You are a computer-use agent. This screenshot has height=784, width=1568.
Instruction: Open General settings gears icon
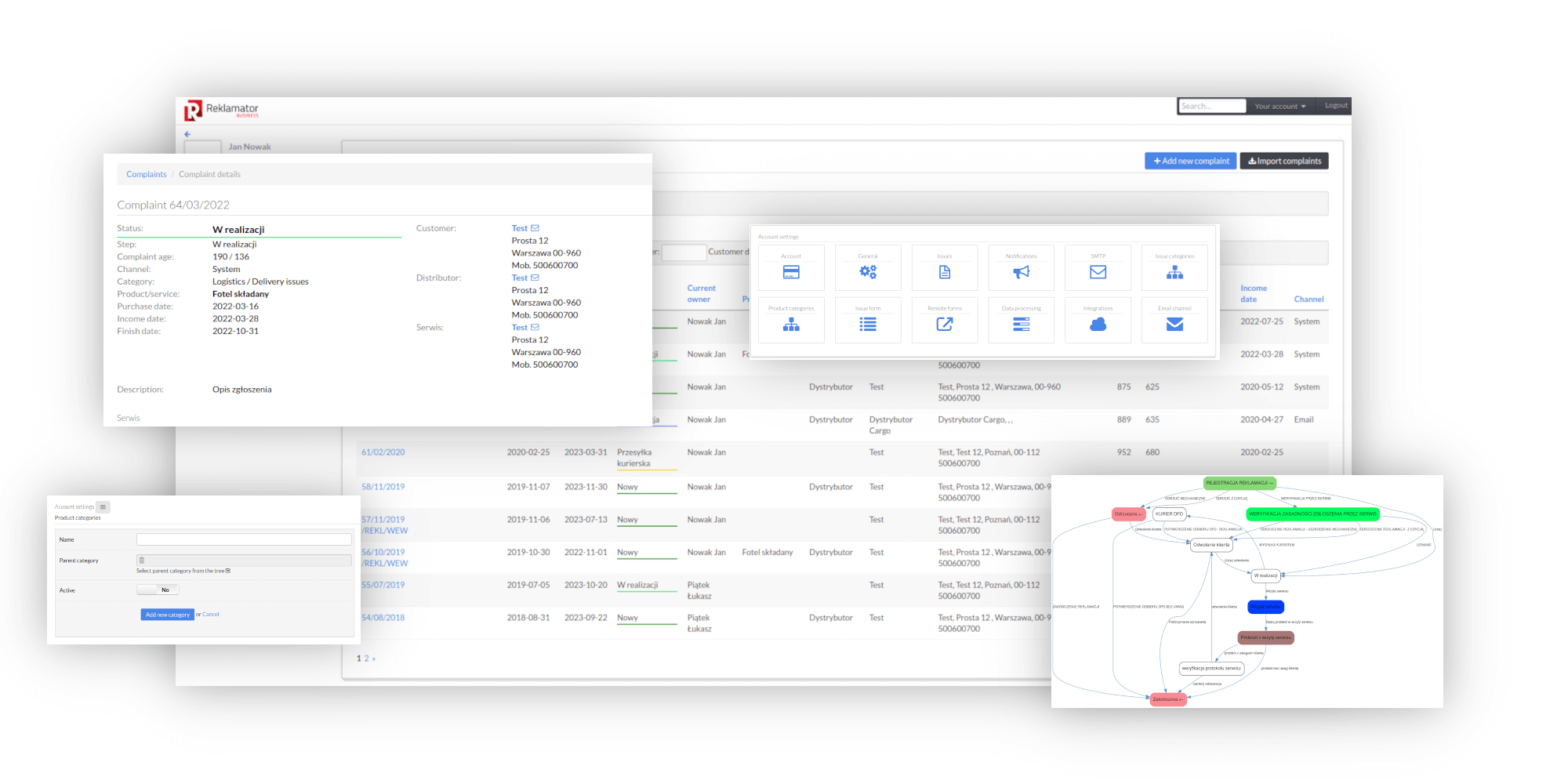click(868, 272)
